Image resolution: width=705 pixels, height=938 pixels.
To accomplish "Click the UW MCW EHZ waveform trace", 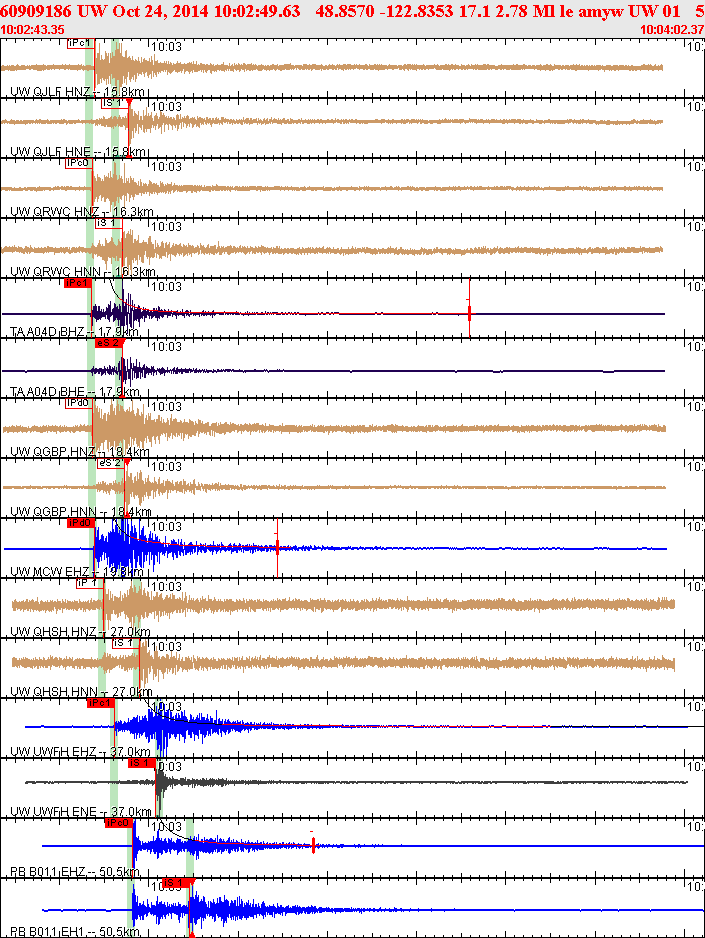I will coord(335,548).
